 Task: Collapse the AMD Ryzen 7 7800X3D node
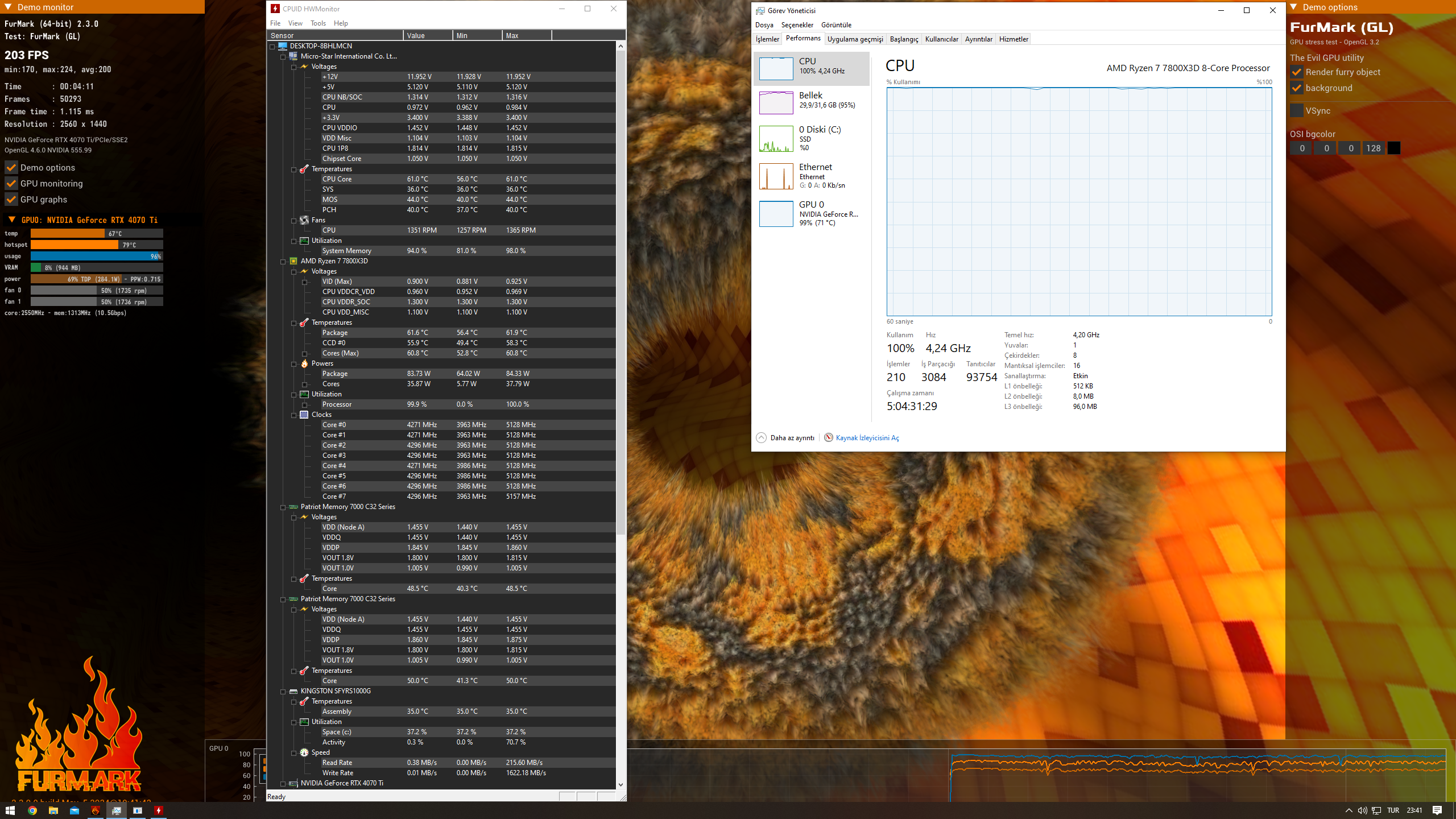click(x=283, y=262)
